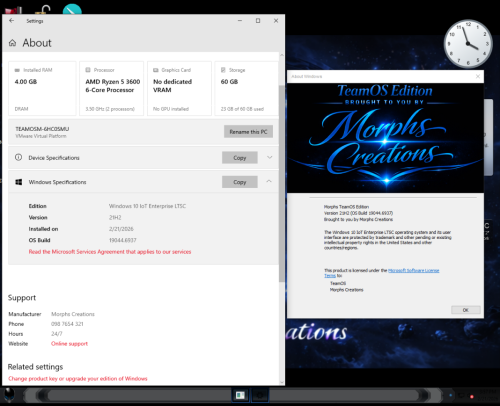The height and width of the screenshot is (406, 500).
Task: Open the first pinned taskbar app icon
Action: [240, 395]
